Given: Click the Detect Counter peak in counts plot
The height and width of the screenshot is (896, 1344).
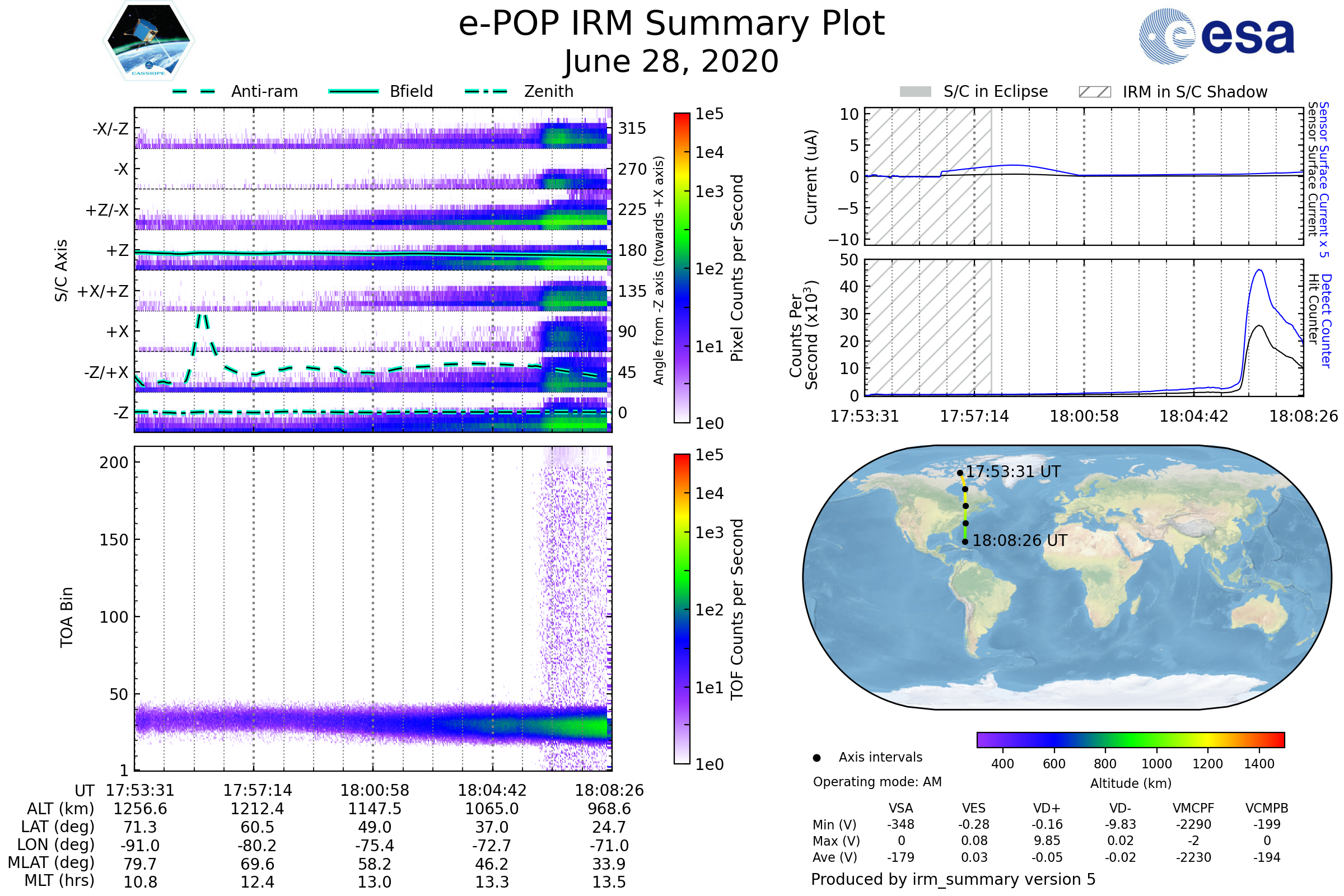Looking at the screenshot, I should [x=1259, y=270].
